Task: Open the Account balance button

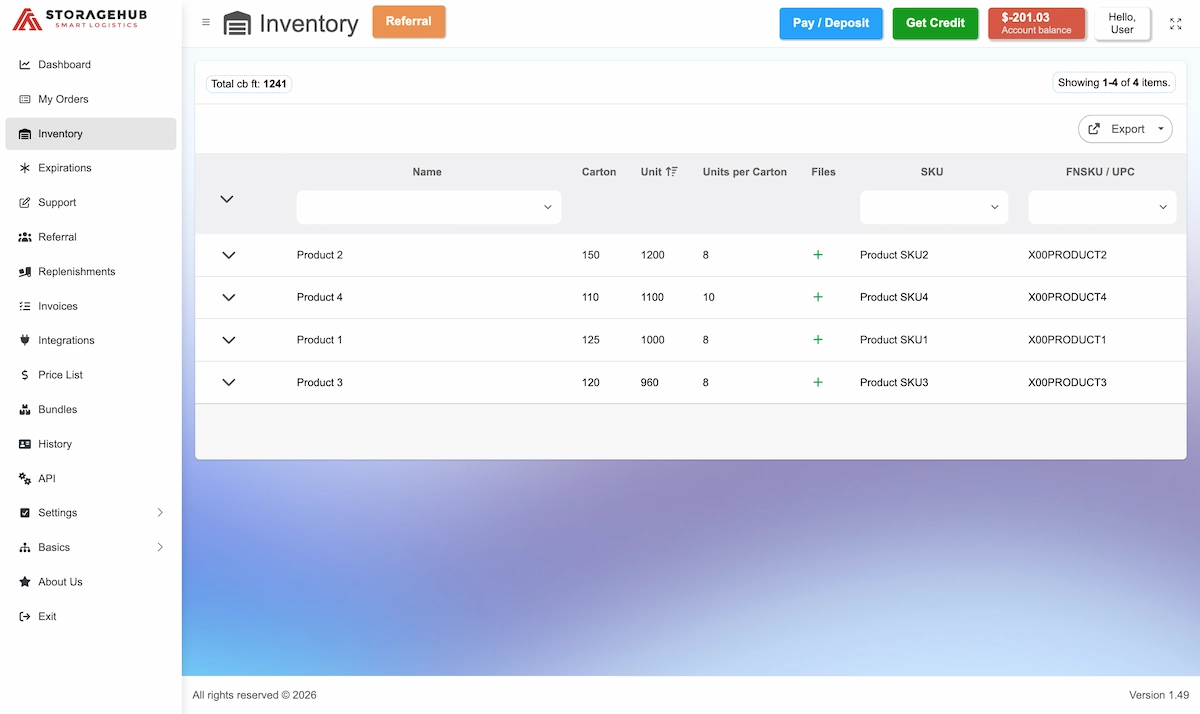Action: tap(1036, 23)
